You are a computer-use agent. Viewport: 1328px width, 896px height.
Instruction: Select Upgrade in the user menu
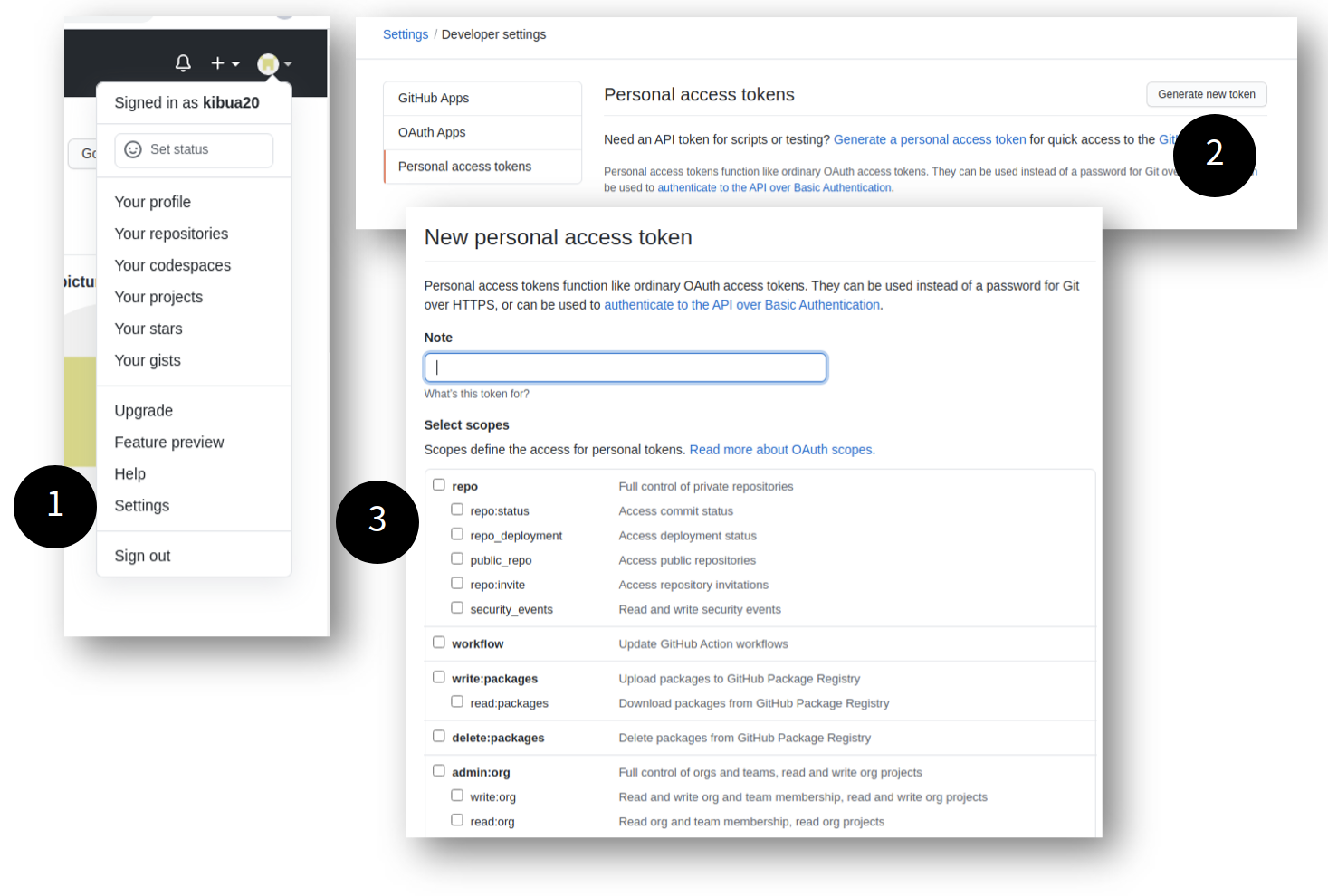point(143,411)
